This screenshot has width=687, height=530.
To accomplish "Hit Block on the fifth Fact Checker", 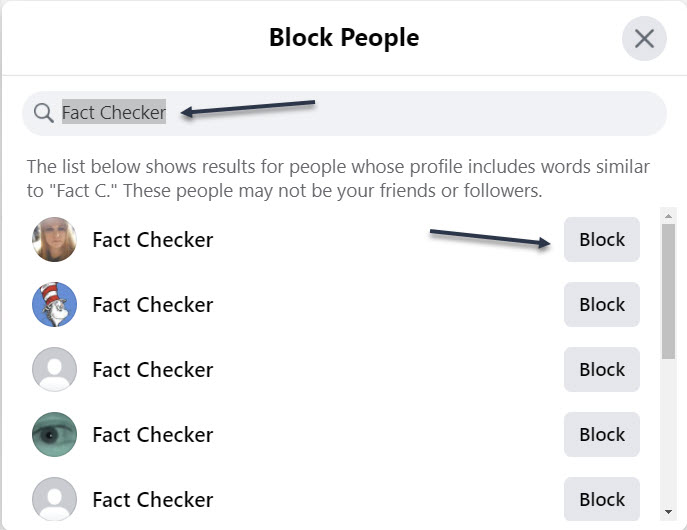I will [601, 499].
